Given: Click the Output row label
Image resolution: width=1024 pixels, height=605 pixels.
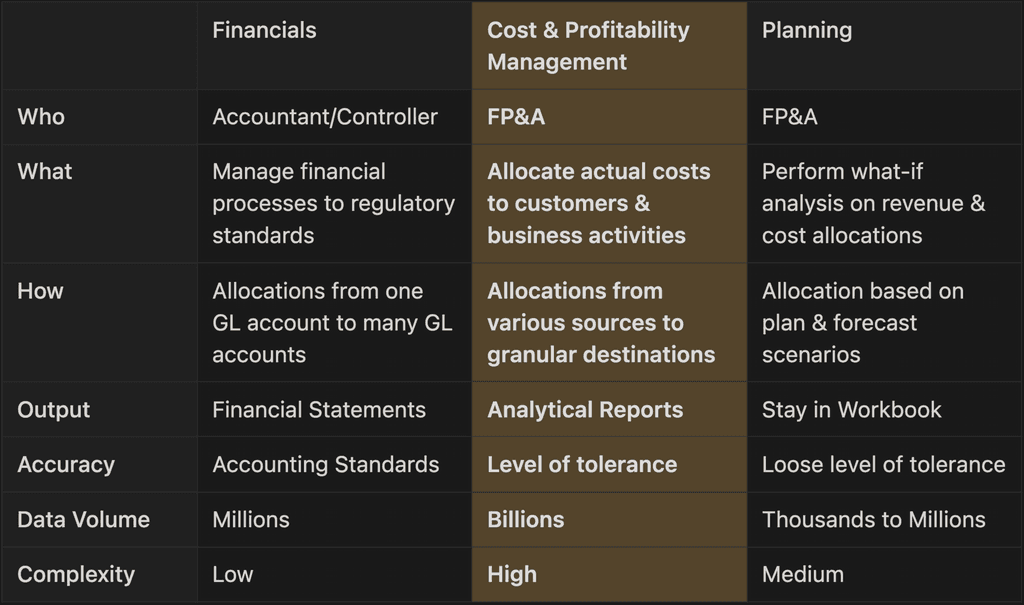Looking at the screenshot, I should pyautogui.click(x=54, y=410).
